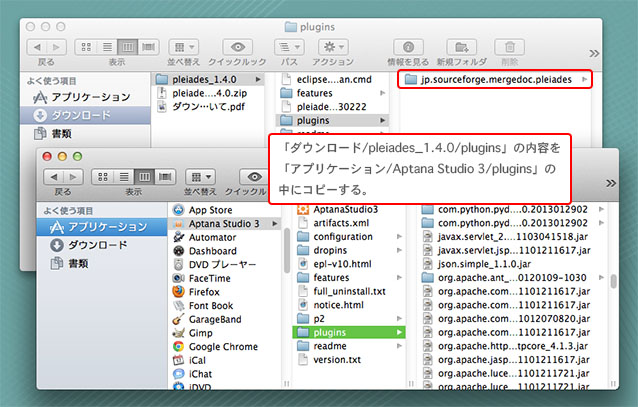This screenshot has height=407, width=638.
Task: Click the Delete trash toolbar button
Action: (x=509, y=47)
